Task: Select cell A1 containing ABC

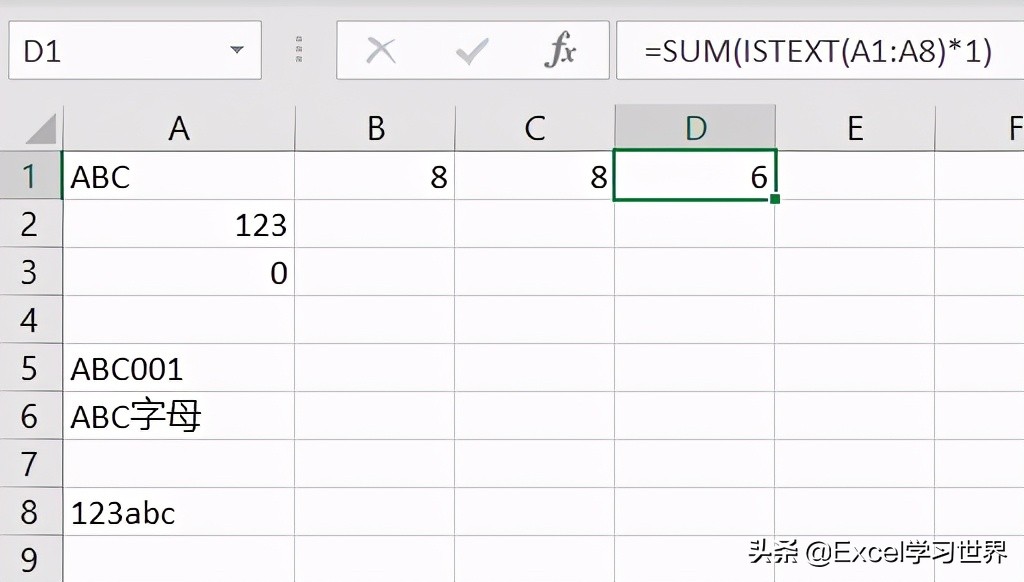Action: pyautogui.click(x=178, y=176)
